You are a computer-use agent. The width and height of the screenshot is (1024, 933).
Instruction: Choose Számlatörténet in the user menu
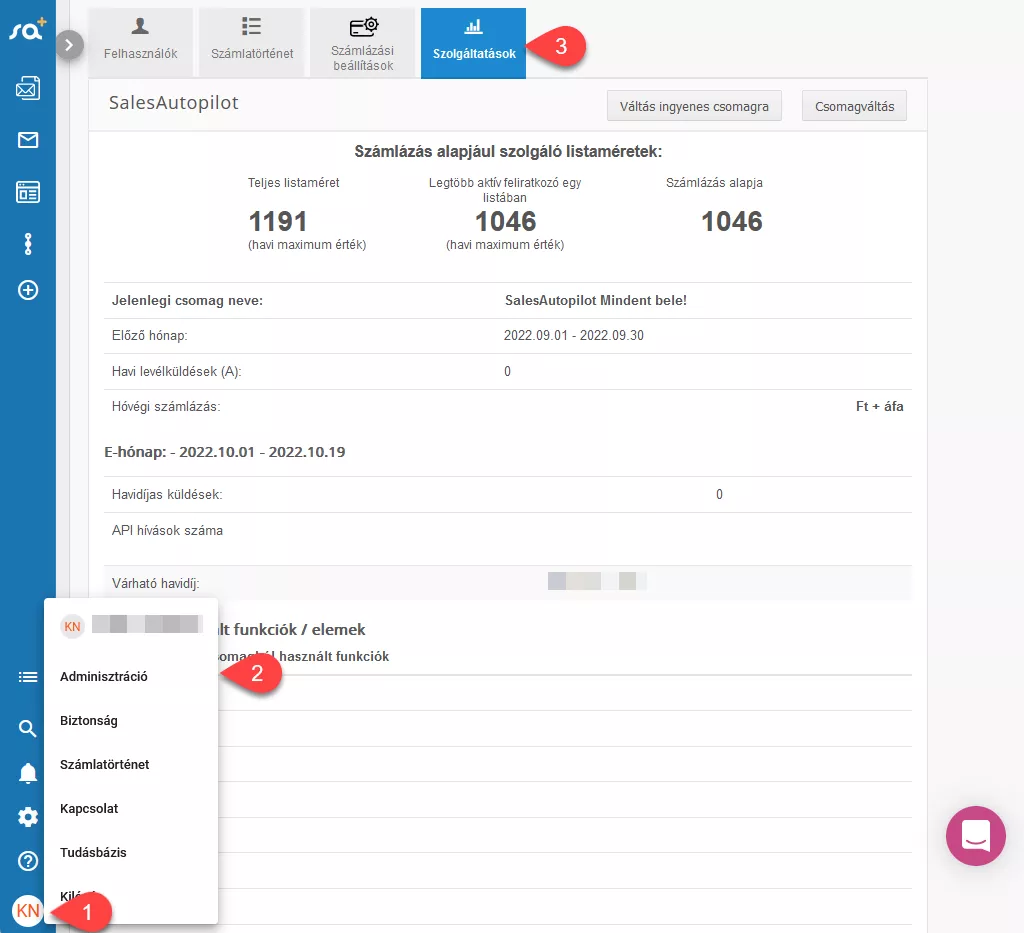[104, 765]
